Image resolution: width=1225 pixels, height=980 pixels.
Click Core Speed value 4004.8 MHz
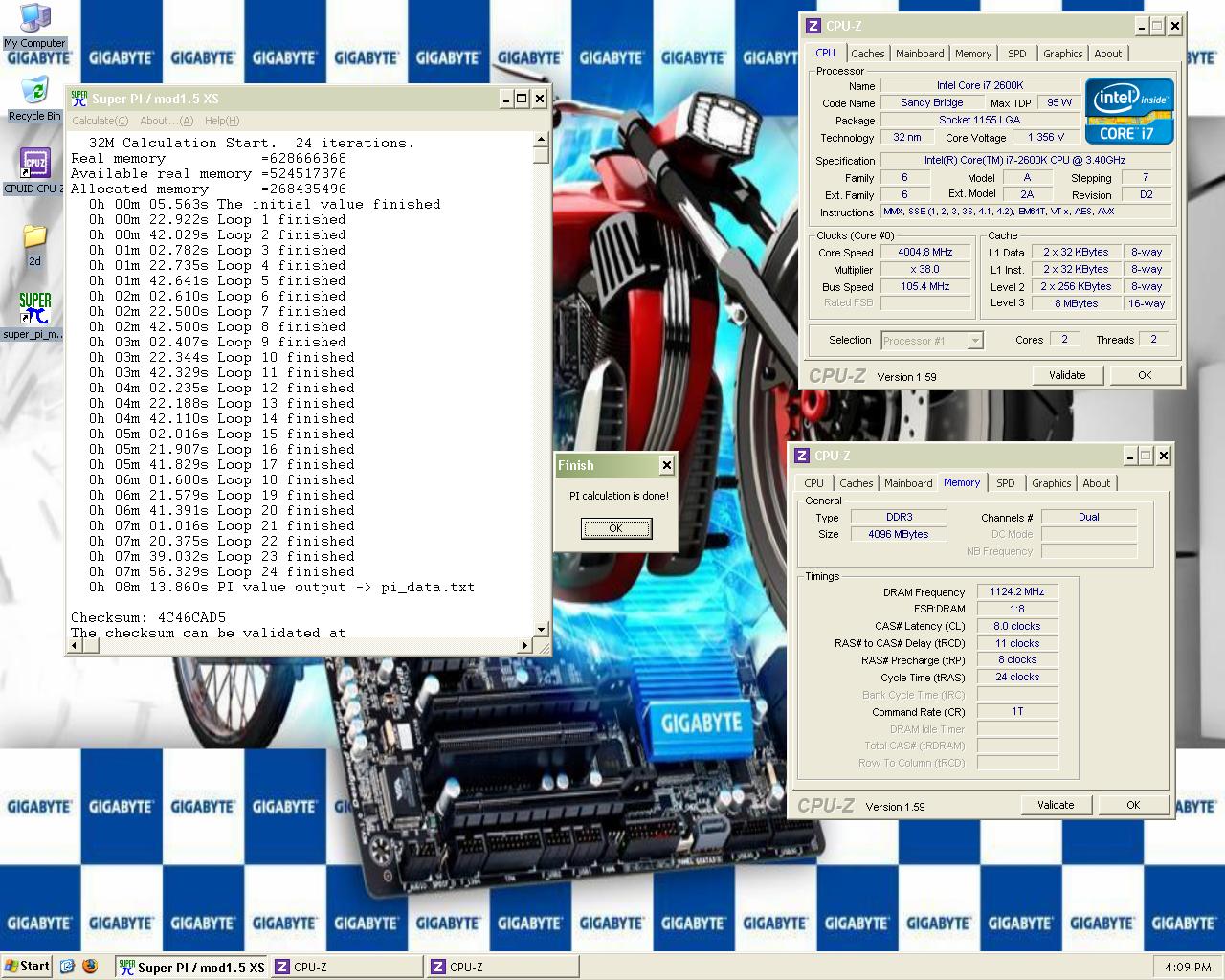(x=925, y=253)
